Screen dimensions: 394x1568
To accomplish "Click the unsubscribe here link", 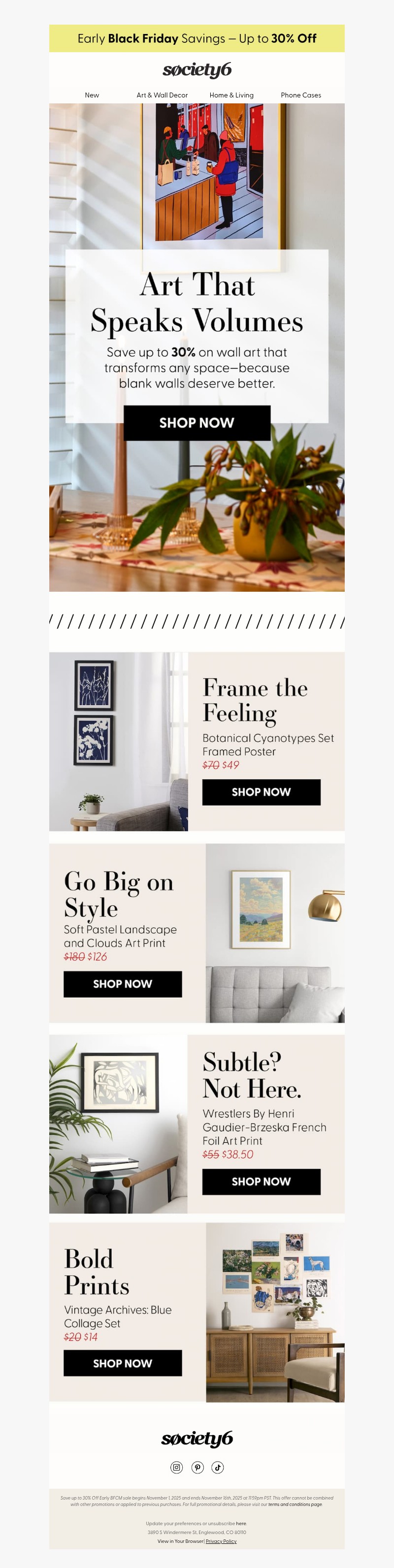I will pos(241,1524).
